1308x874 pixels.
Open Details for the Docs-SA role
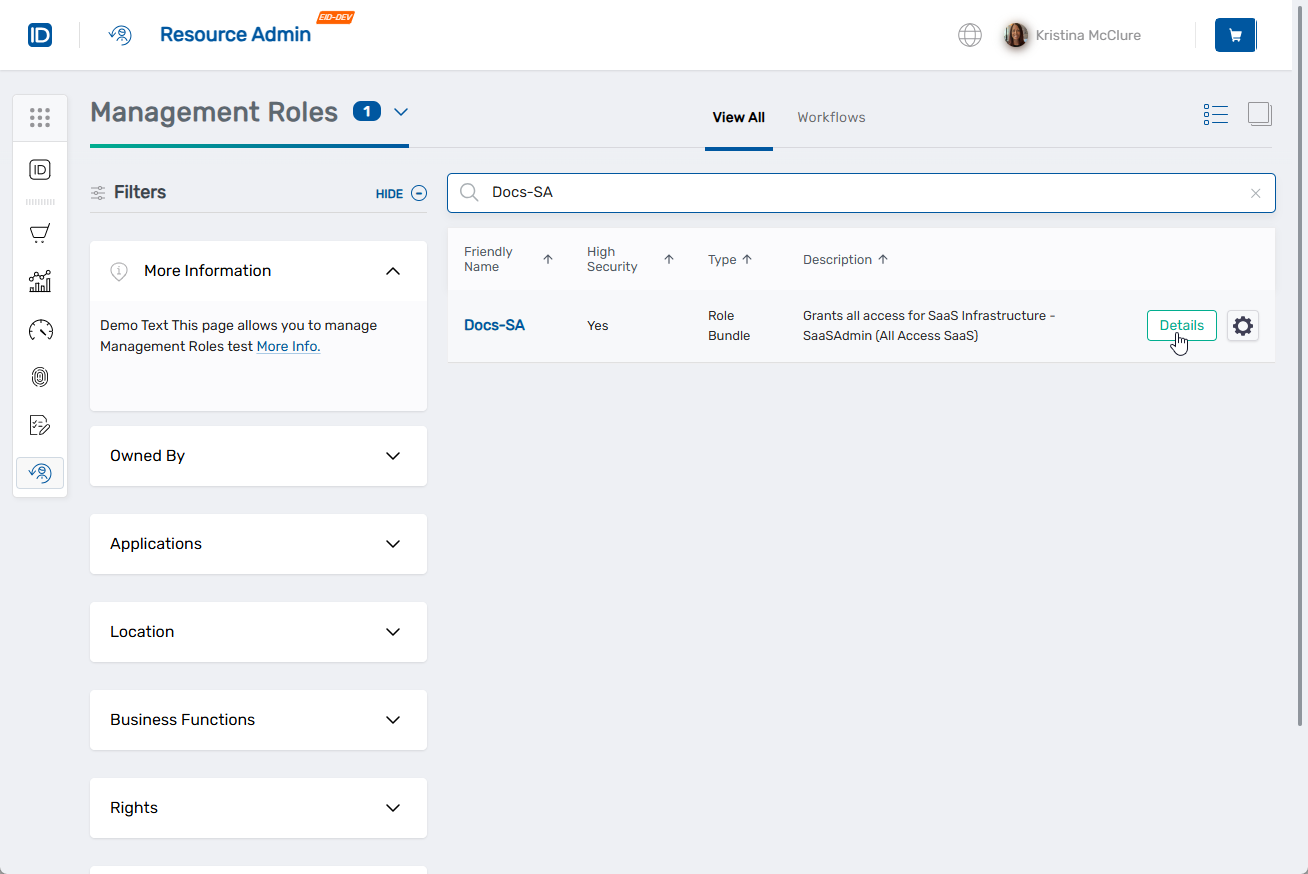click(x=1181, y=325)
